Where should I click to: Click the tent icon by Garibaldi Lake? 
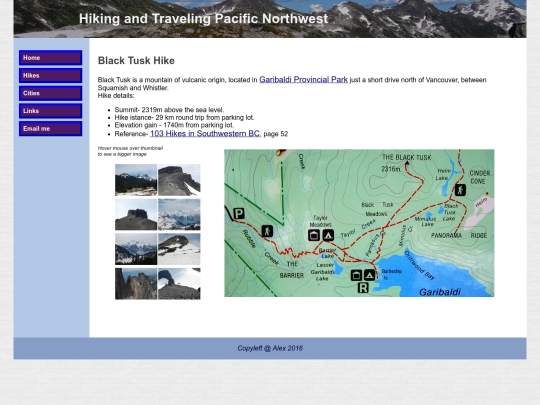[x=370, y=275]
